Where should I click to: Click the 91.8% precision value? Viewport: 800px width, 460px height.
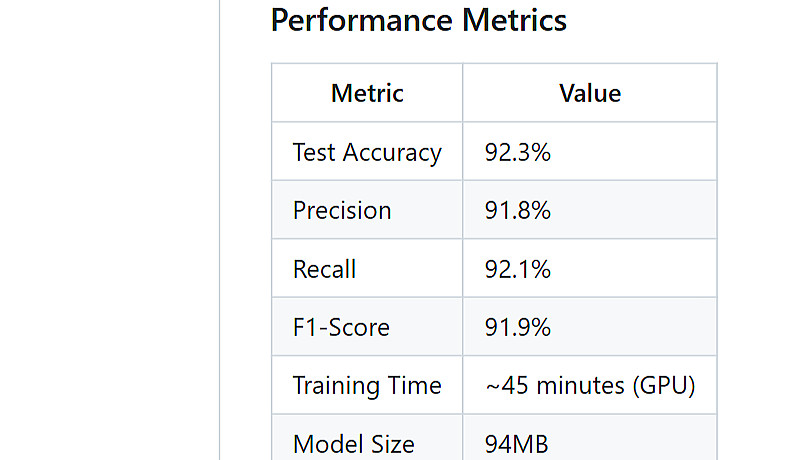[x=518, y=211]
